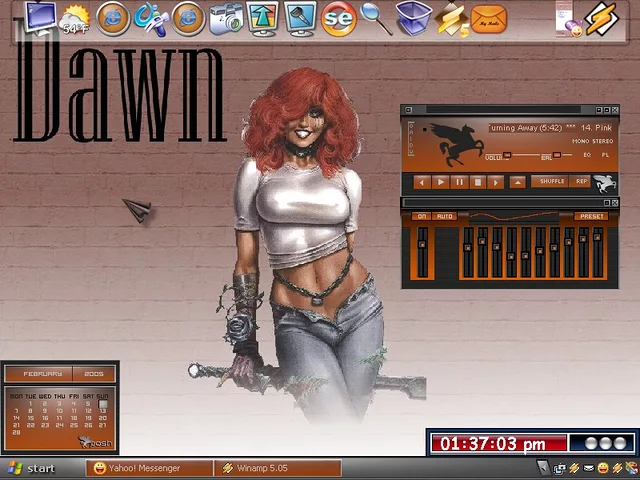Click the posh logo on calendar widget
This screenshot has width=640, height=480.
point(95,442)
